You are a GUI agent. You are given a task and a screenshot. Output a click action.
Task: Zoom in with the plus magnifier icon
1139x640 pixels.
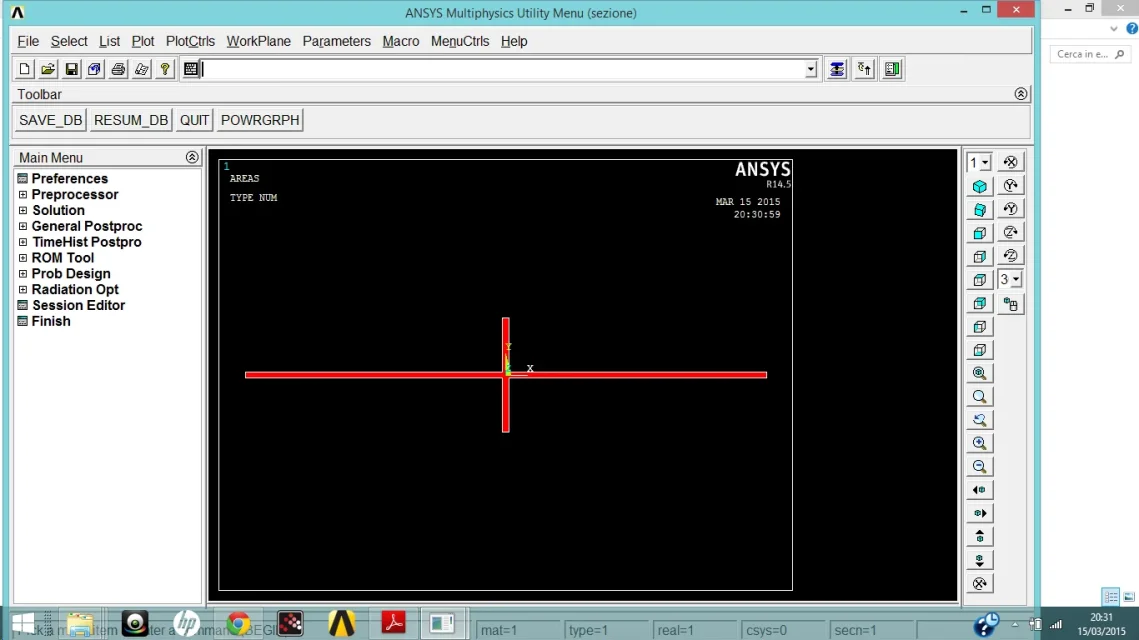coord(980,443)
